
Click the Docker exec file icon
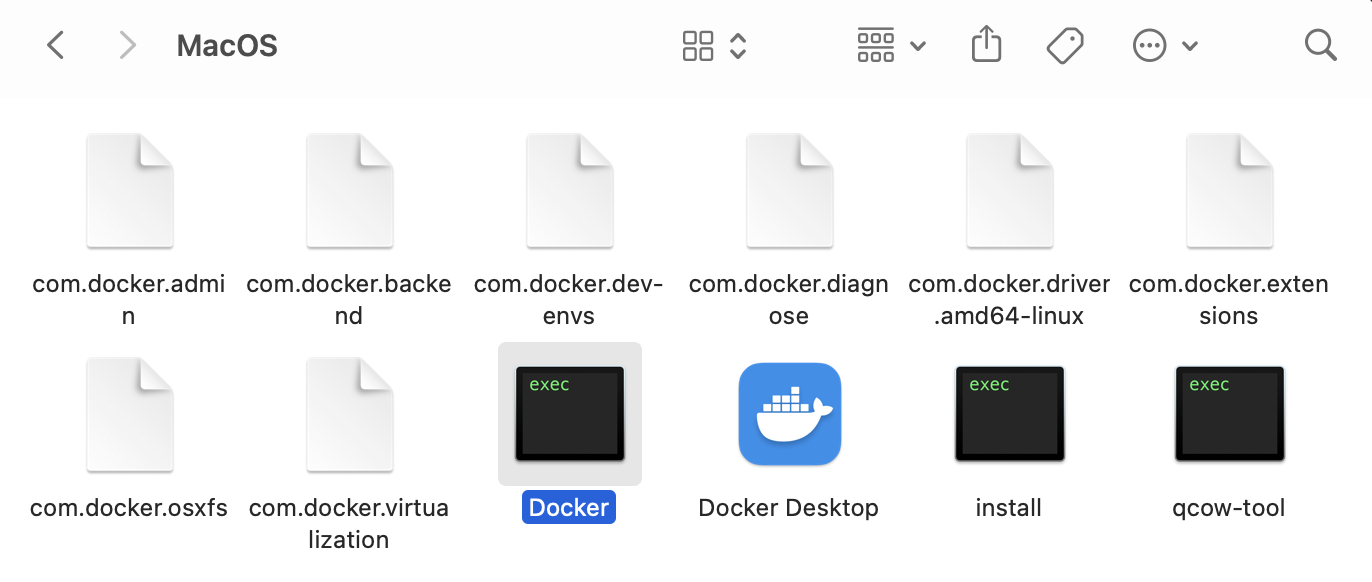pyautogui.click(x=569, y=414)
